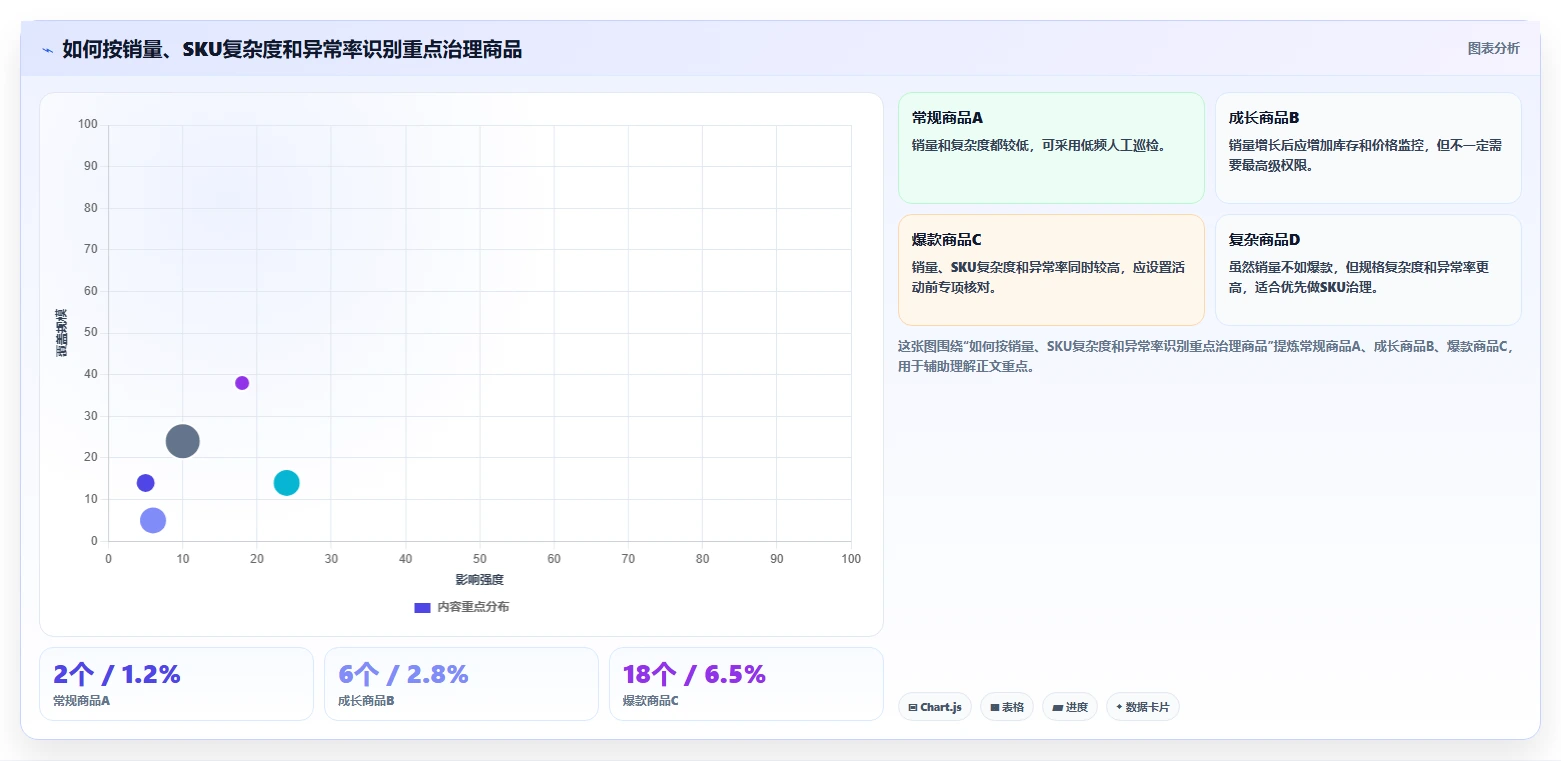Click the legend text 内容重点分布
Viewport: 1561px width, 761px height.
[x=473, y=607]
